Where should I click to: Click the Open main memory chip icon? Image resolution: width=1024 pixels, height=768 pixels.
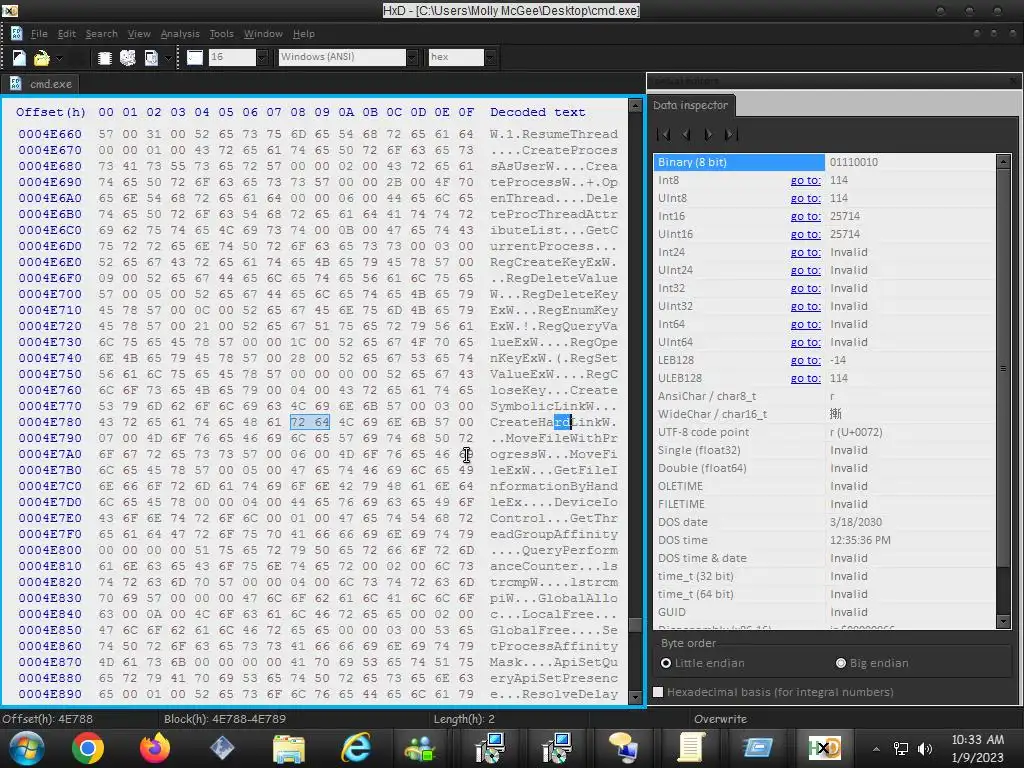point(104,58)
